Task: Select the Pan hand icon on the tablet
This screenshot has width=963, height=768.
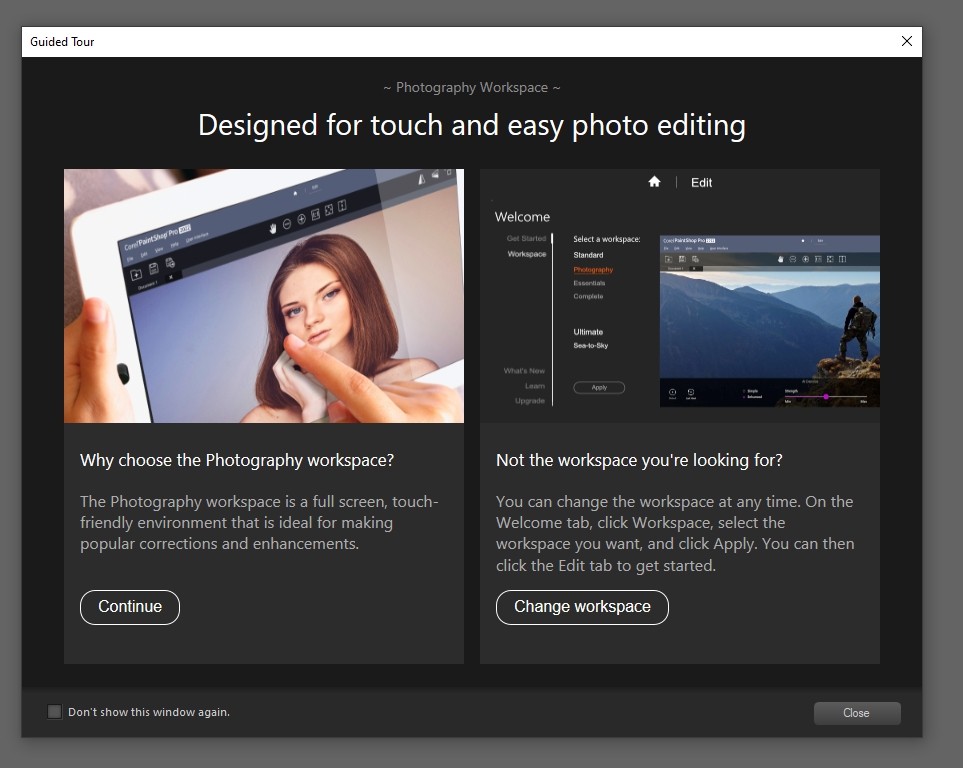Action: [x=270, y=228]
